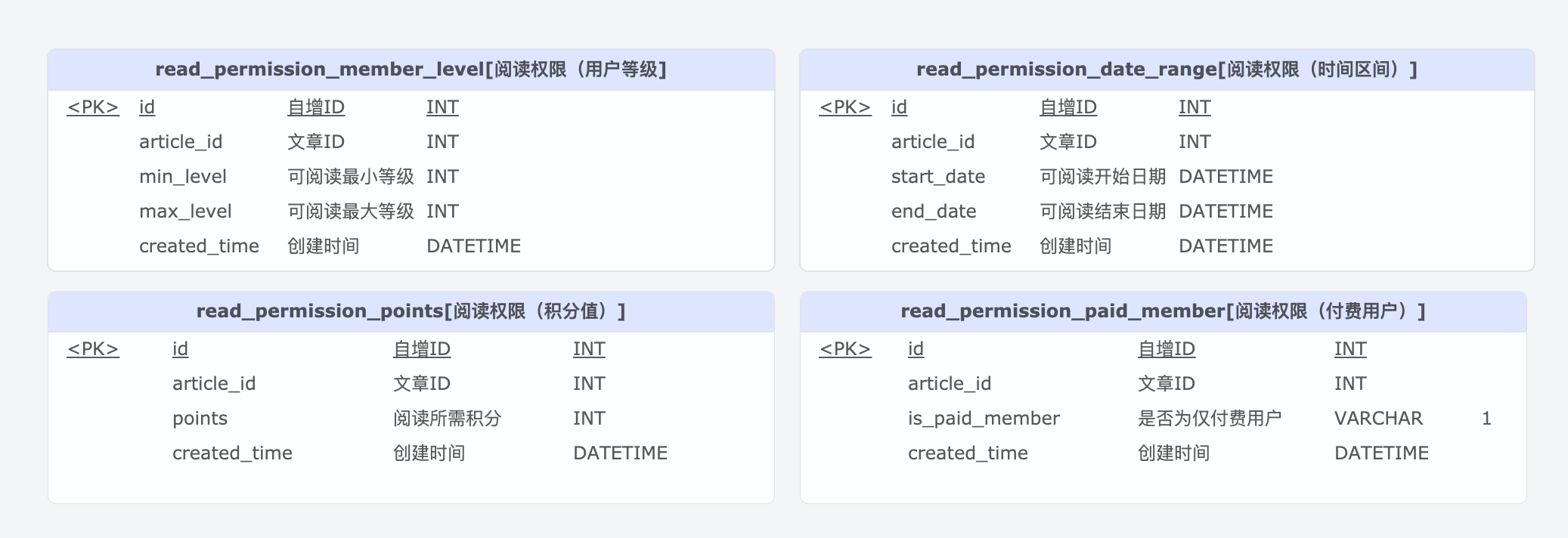Select the read_permission_date_range table header
Screen dimensions: 1568x538
pyautogui.click(x=1167, y=70)
